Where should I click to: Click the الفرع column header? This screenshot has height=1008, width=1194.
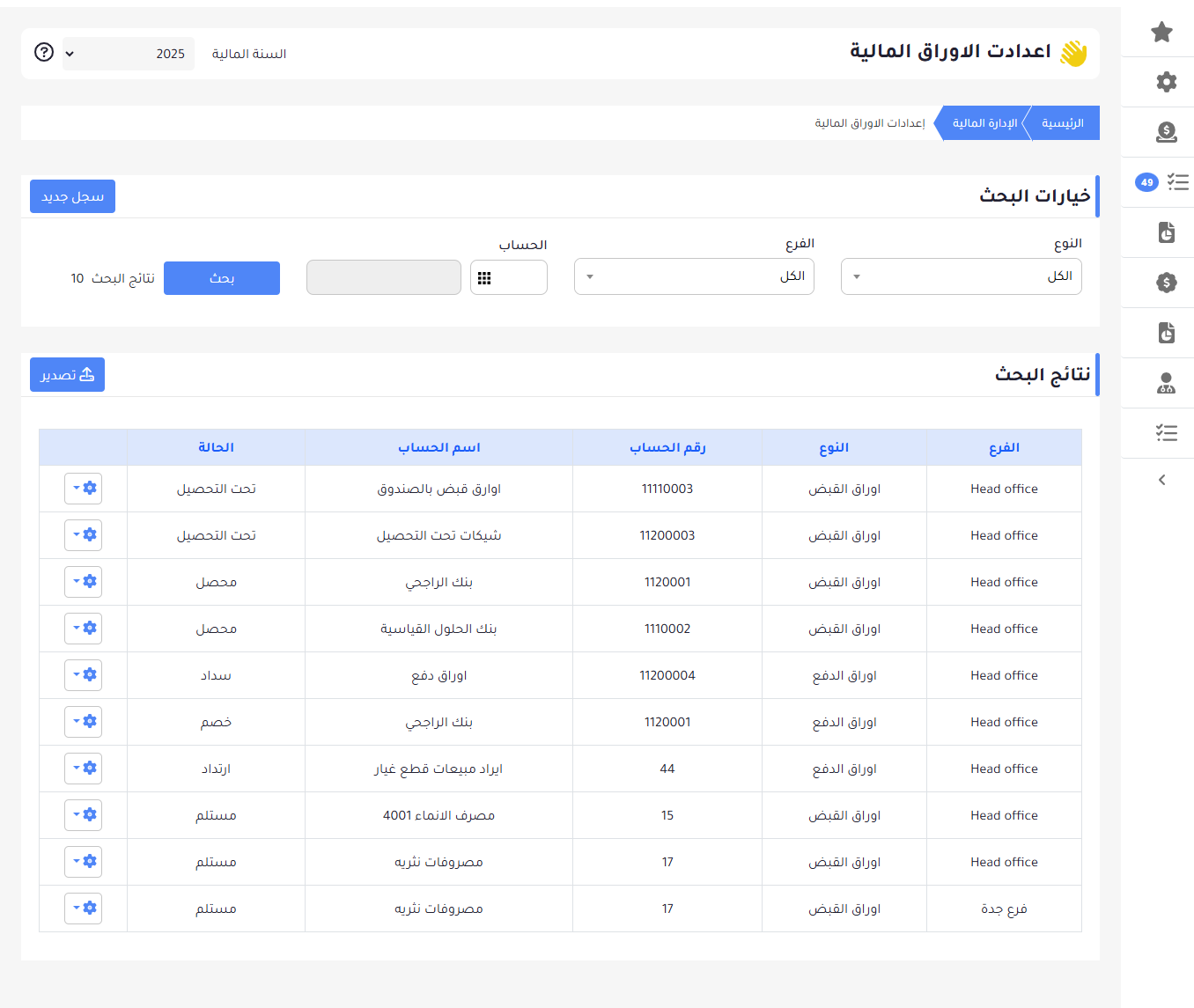pos(1004,447)
